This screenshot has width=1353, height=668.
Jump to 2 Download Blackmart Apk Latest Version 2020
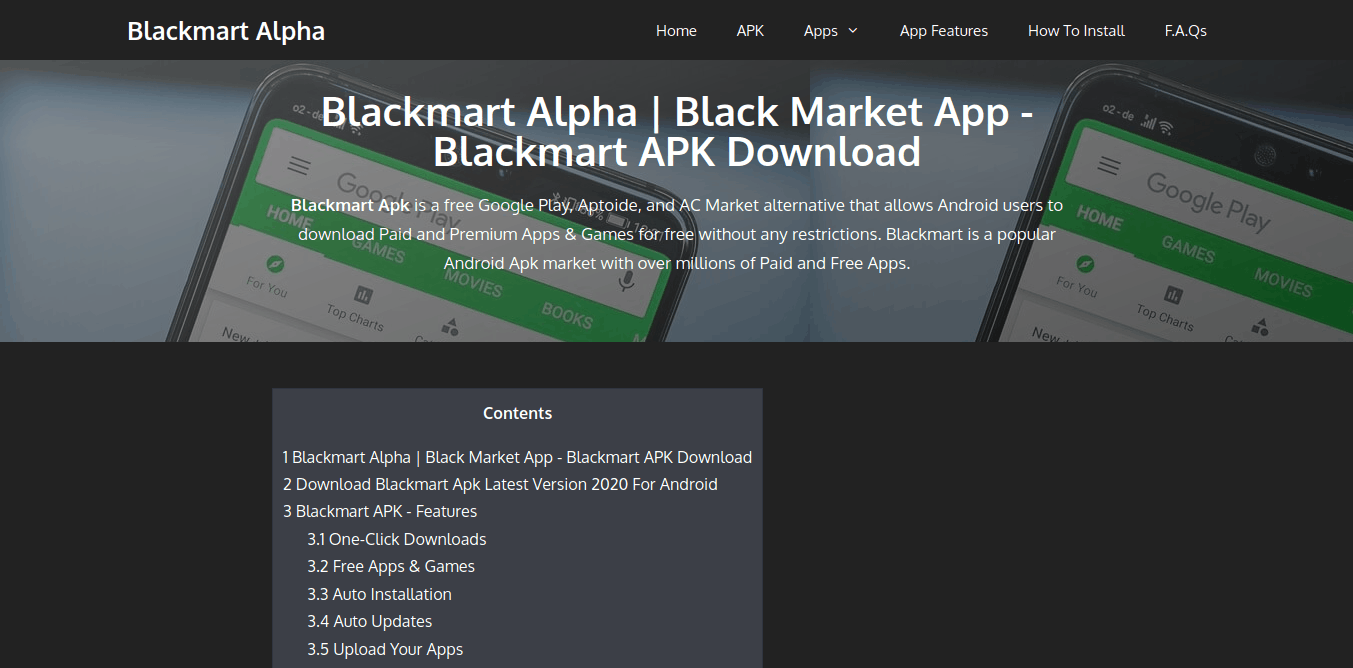500,484
